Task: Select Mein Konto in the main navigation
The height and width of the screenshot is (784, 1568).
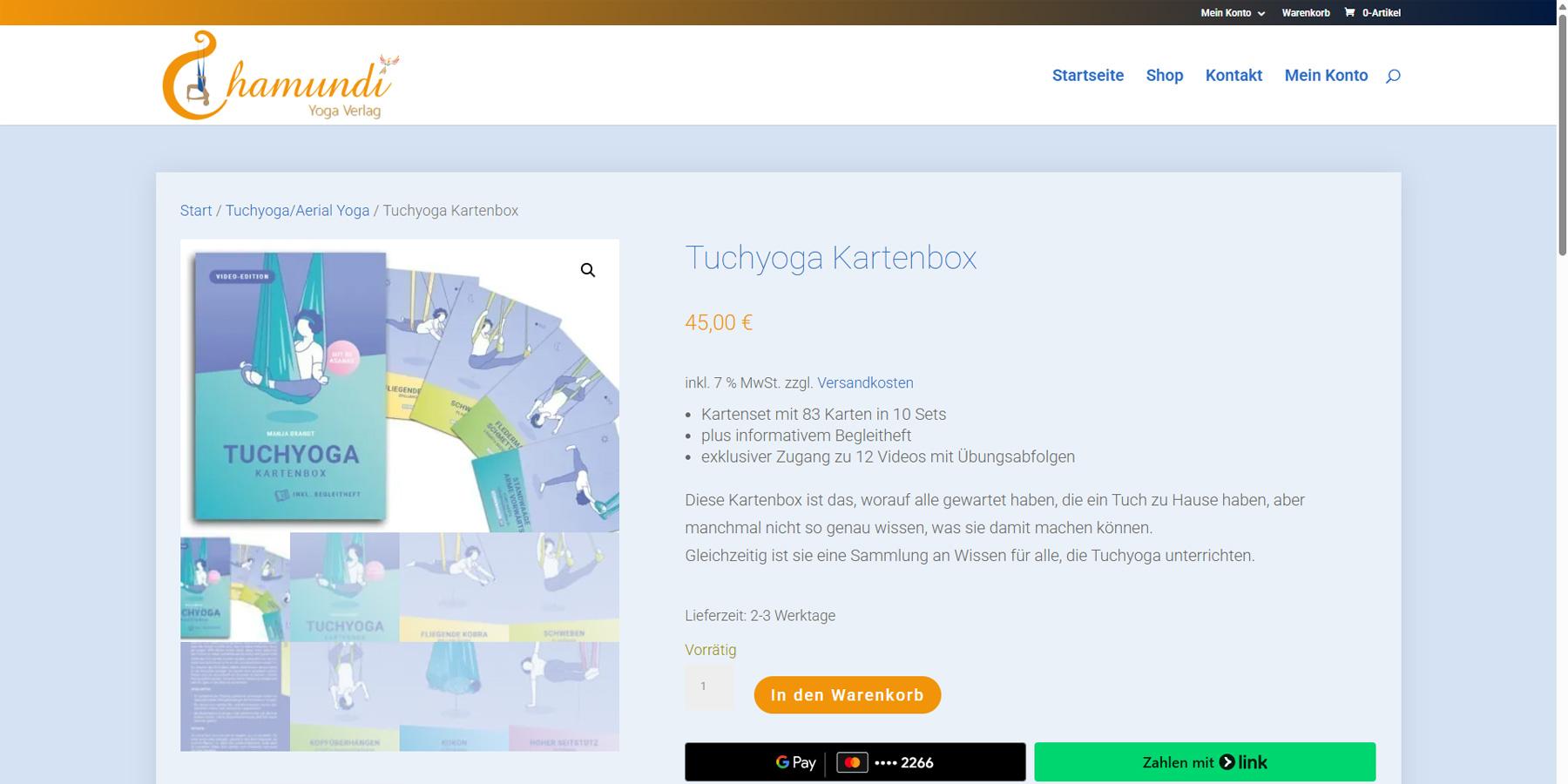Action: coord(1326,76)
